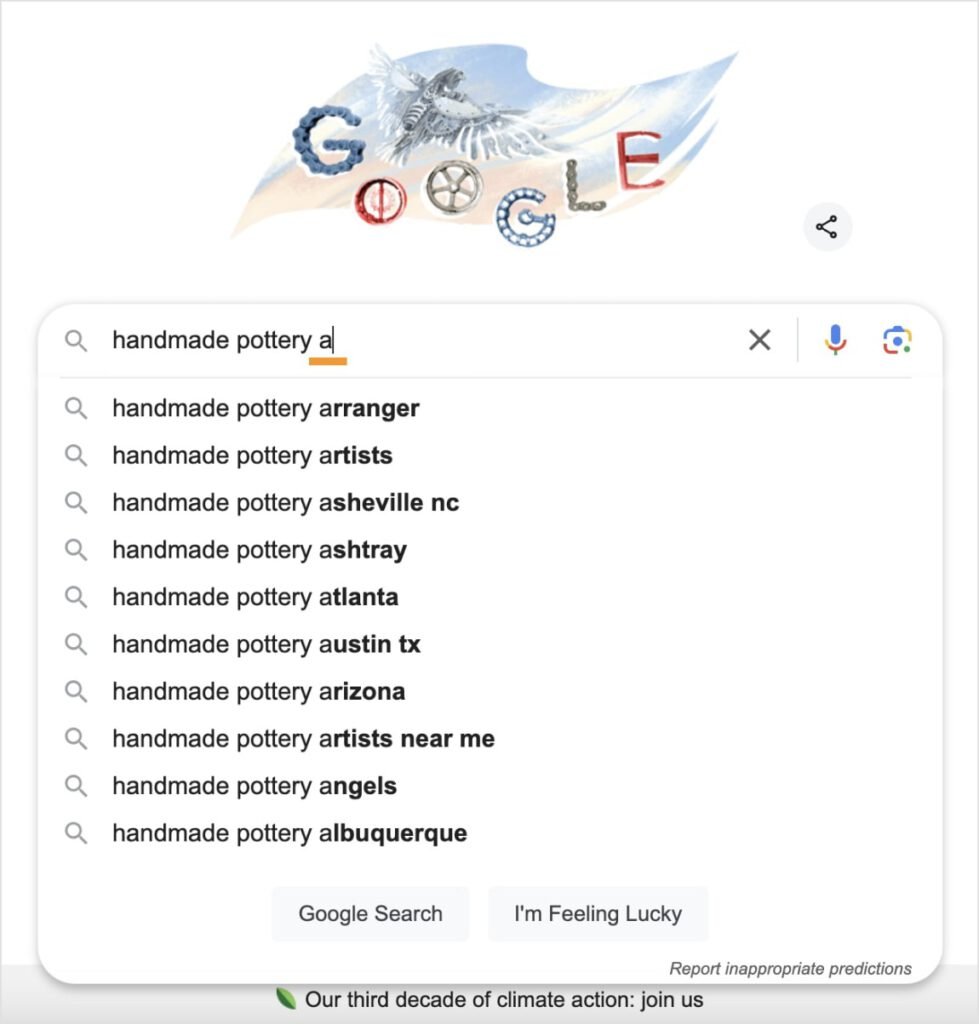Open Google Lens image search
The image size is (979, 1024).
897,340
